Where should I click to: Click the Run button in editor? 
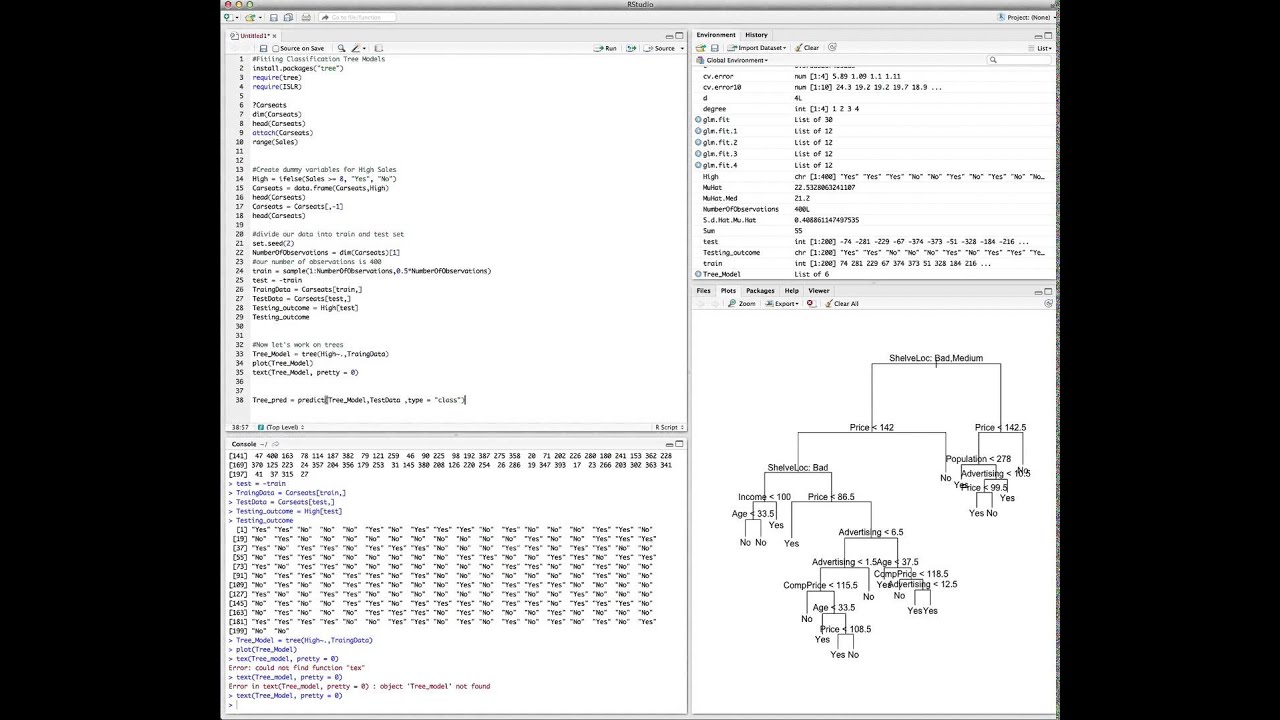coord(605,48)
